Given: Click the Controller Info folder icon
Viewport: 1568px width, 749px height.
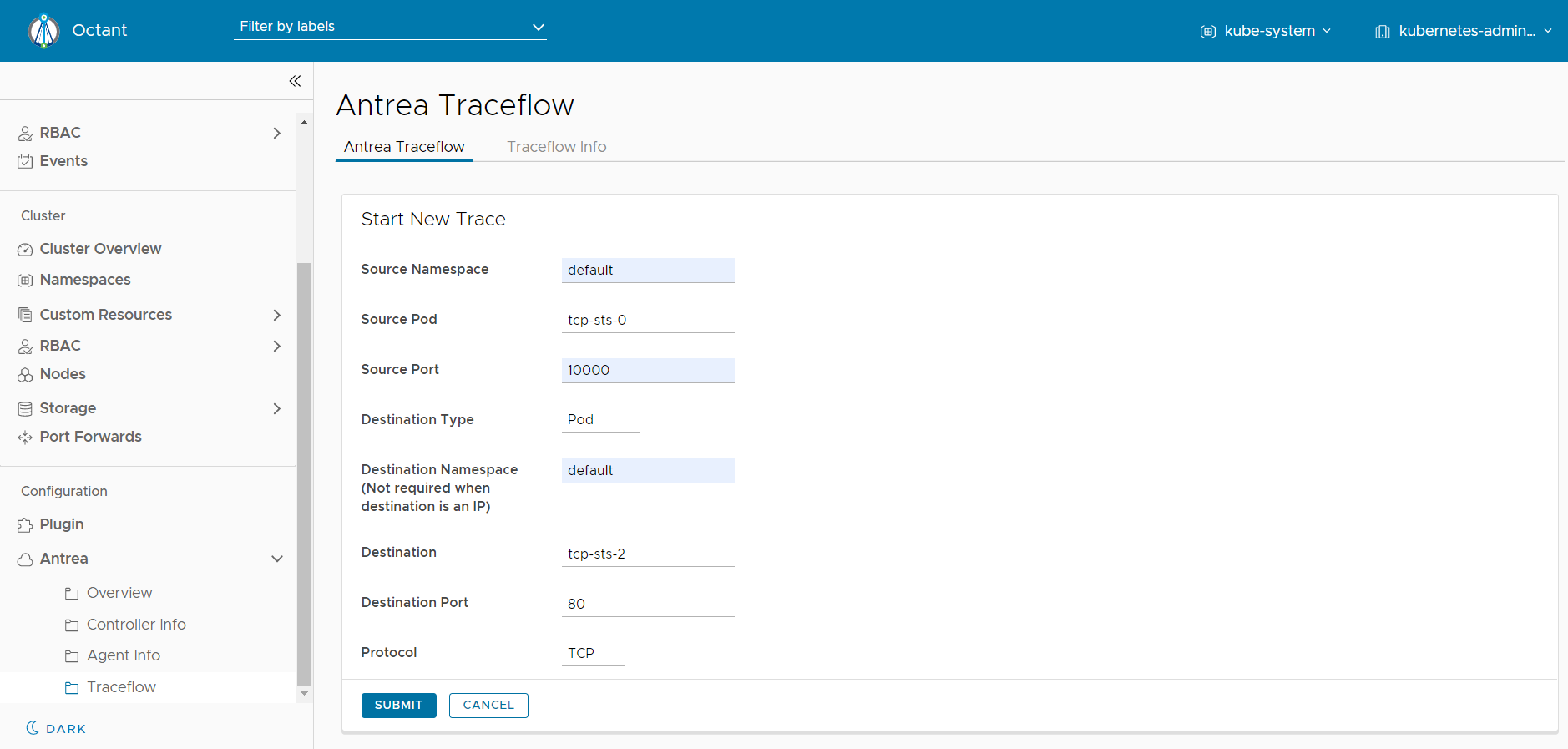Looking at the screenshot, I should pyautogui.click(x=72, y=625).
